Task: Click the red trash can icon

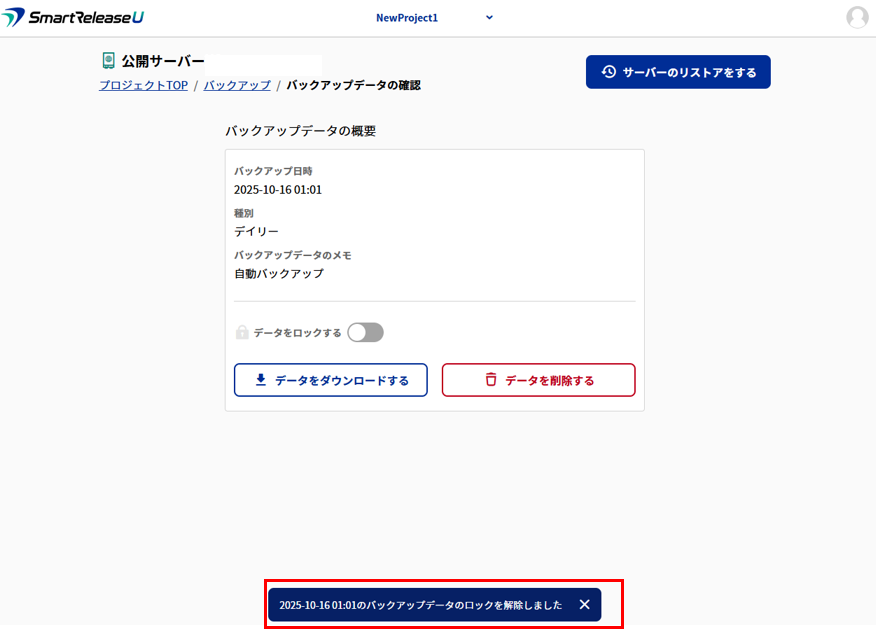Action: pyautogui.click(x=491, y=380)
